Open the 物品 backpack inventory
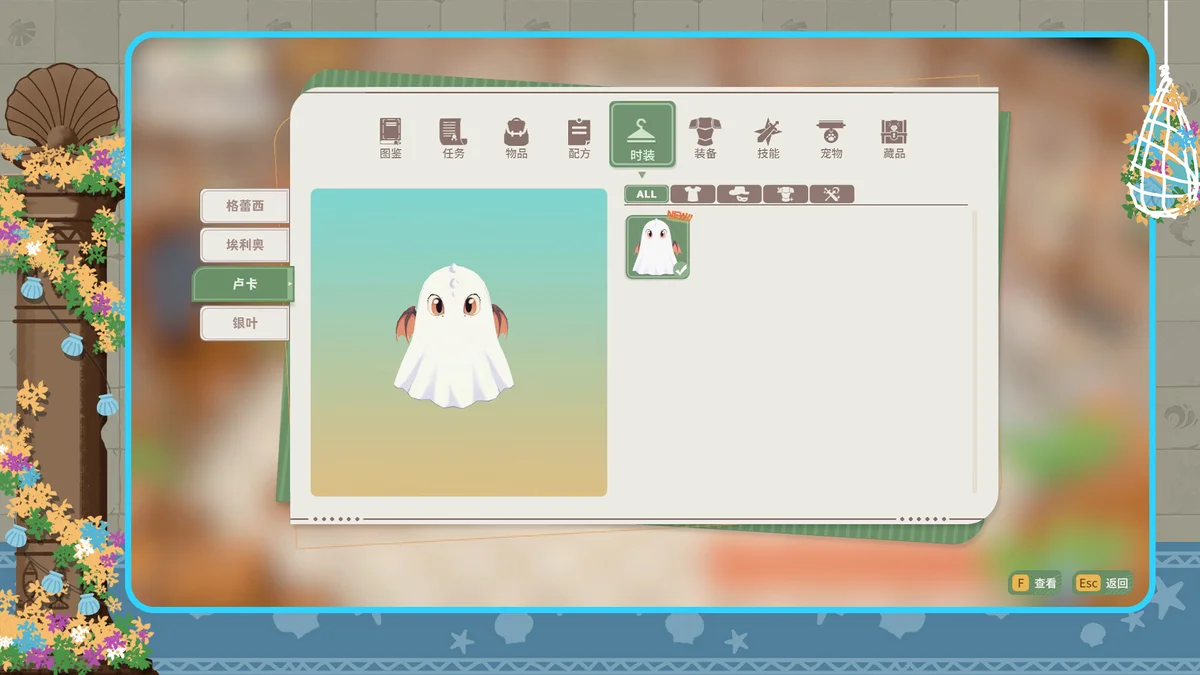Screen dimensions: 1200x675 coord(516,137)
